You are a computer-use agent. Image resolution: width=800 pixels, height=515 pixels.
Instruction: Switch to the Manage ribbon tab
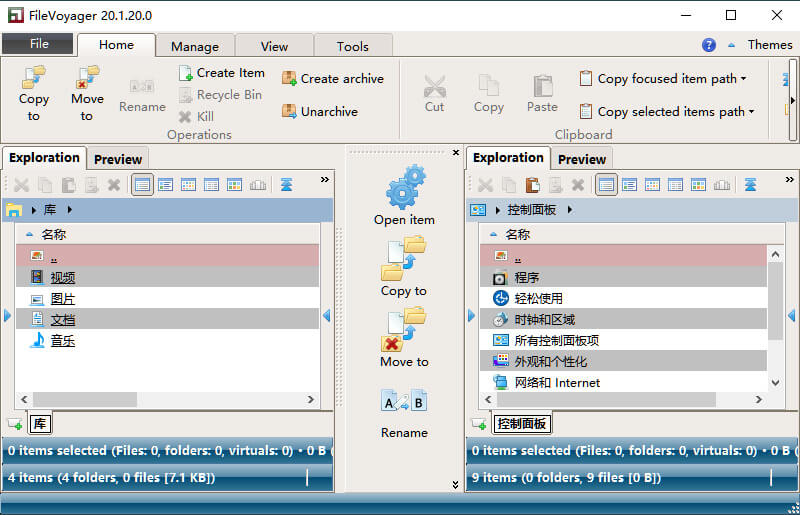195,46
